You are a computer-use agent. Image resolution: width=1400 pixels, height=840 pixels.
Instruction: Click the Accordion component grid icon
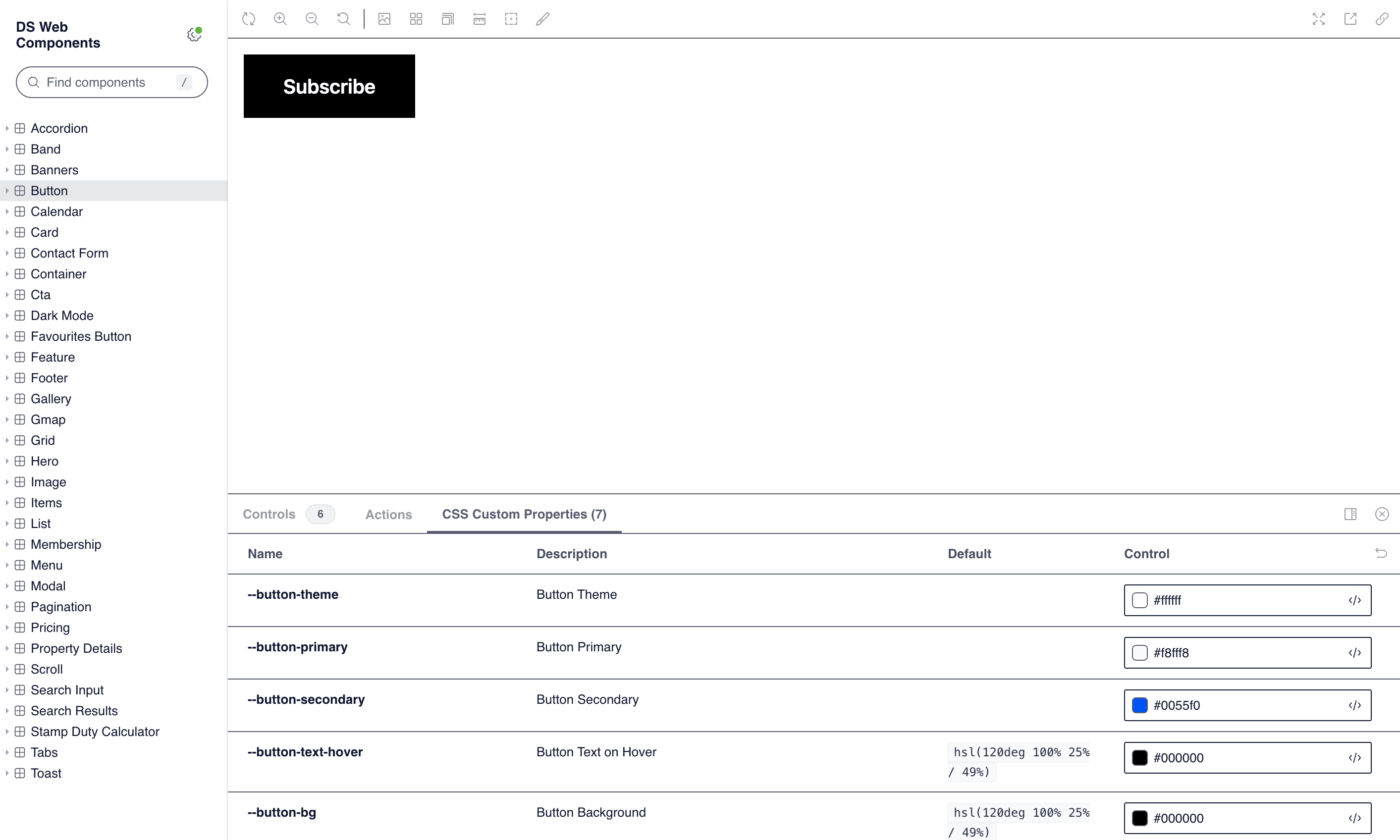[x=20, y=128]
